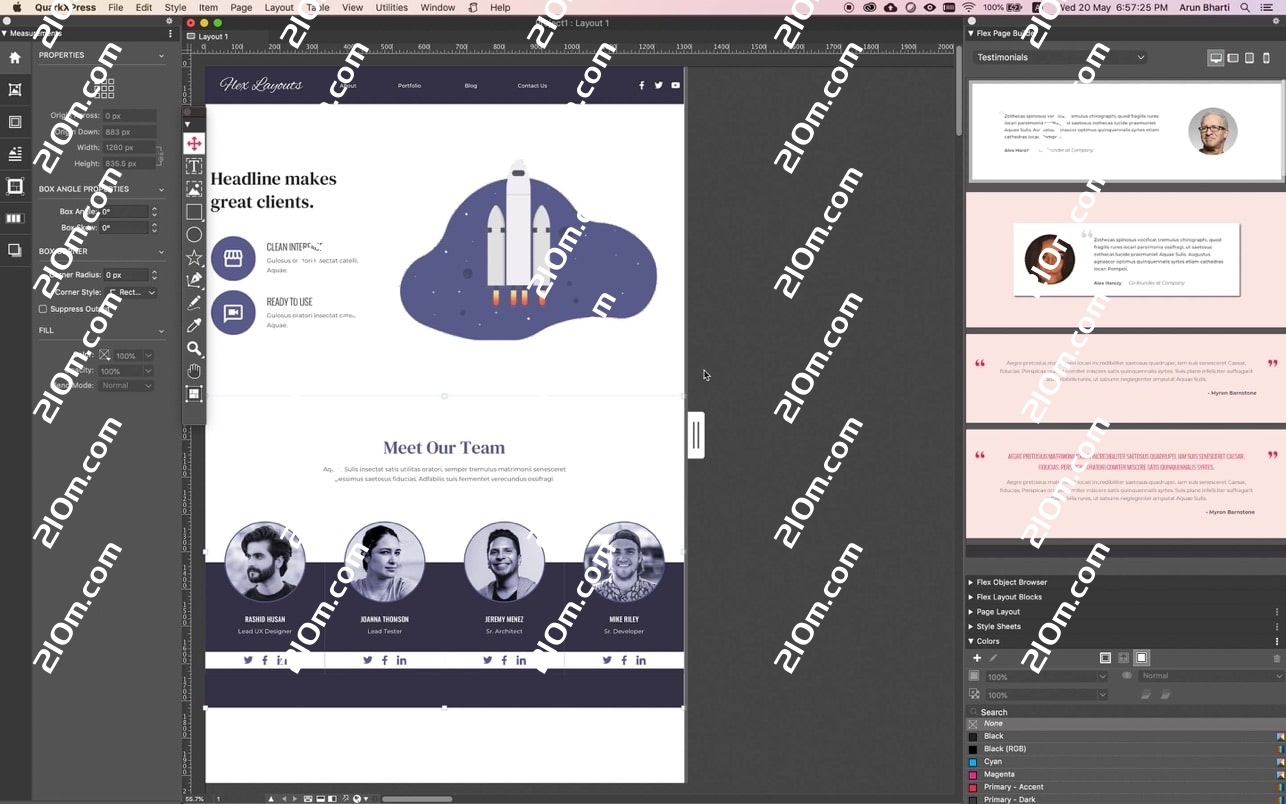Screen dimensions: 1286x804
Task: Open the Utilities menu
Action: 391,7
